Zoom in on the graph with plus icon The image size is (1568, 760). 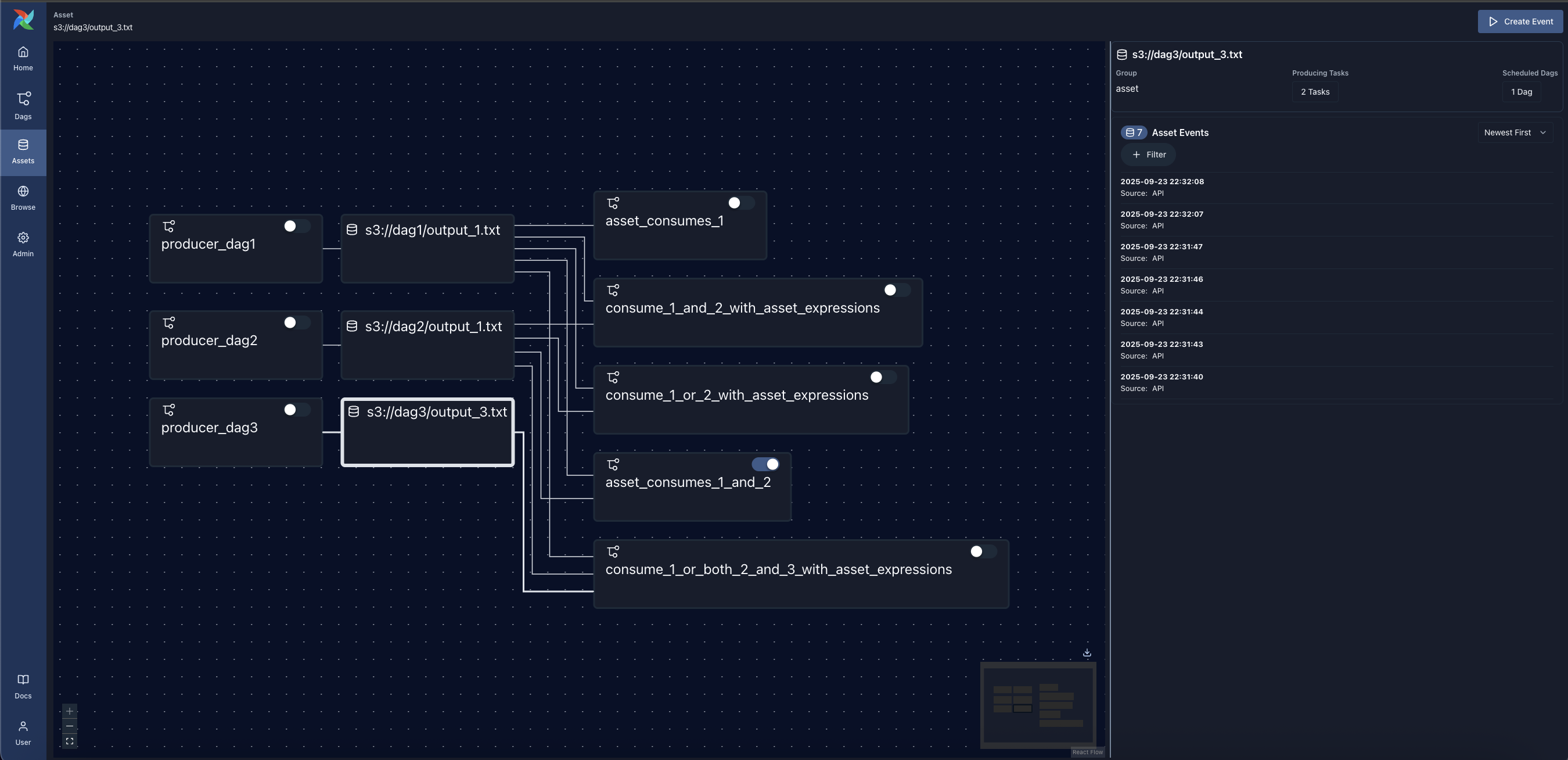(x=69, y=711)
